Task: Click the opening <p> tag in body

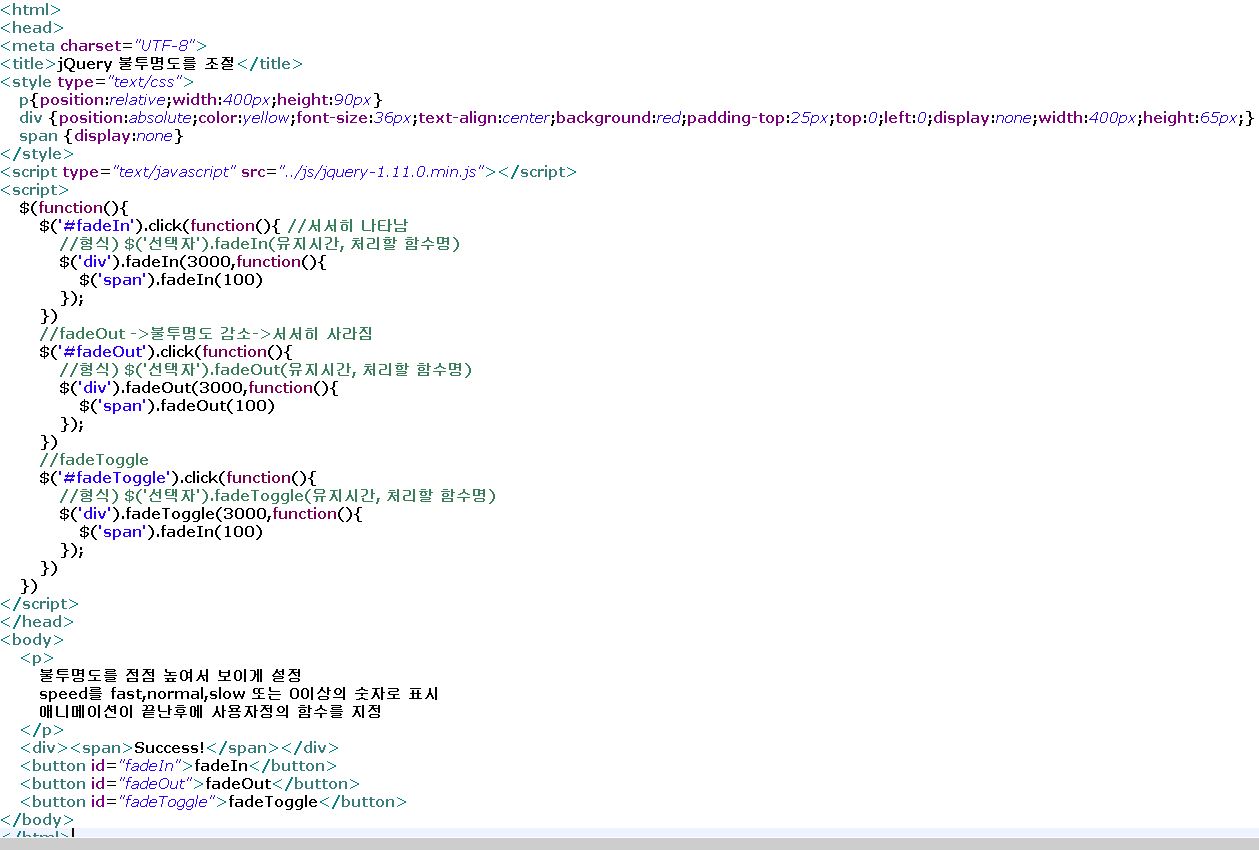Action: click(x=36, y=657)
